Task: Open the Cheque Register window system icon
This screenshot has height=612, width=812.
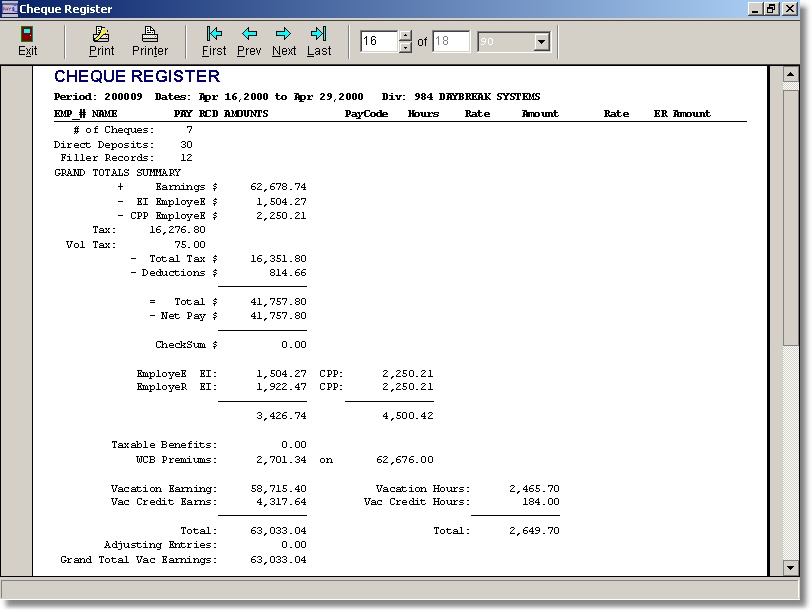Action: (x=9, y=9)
